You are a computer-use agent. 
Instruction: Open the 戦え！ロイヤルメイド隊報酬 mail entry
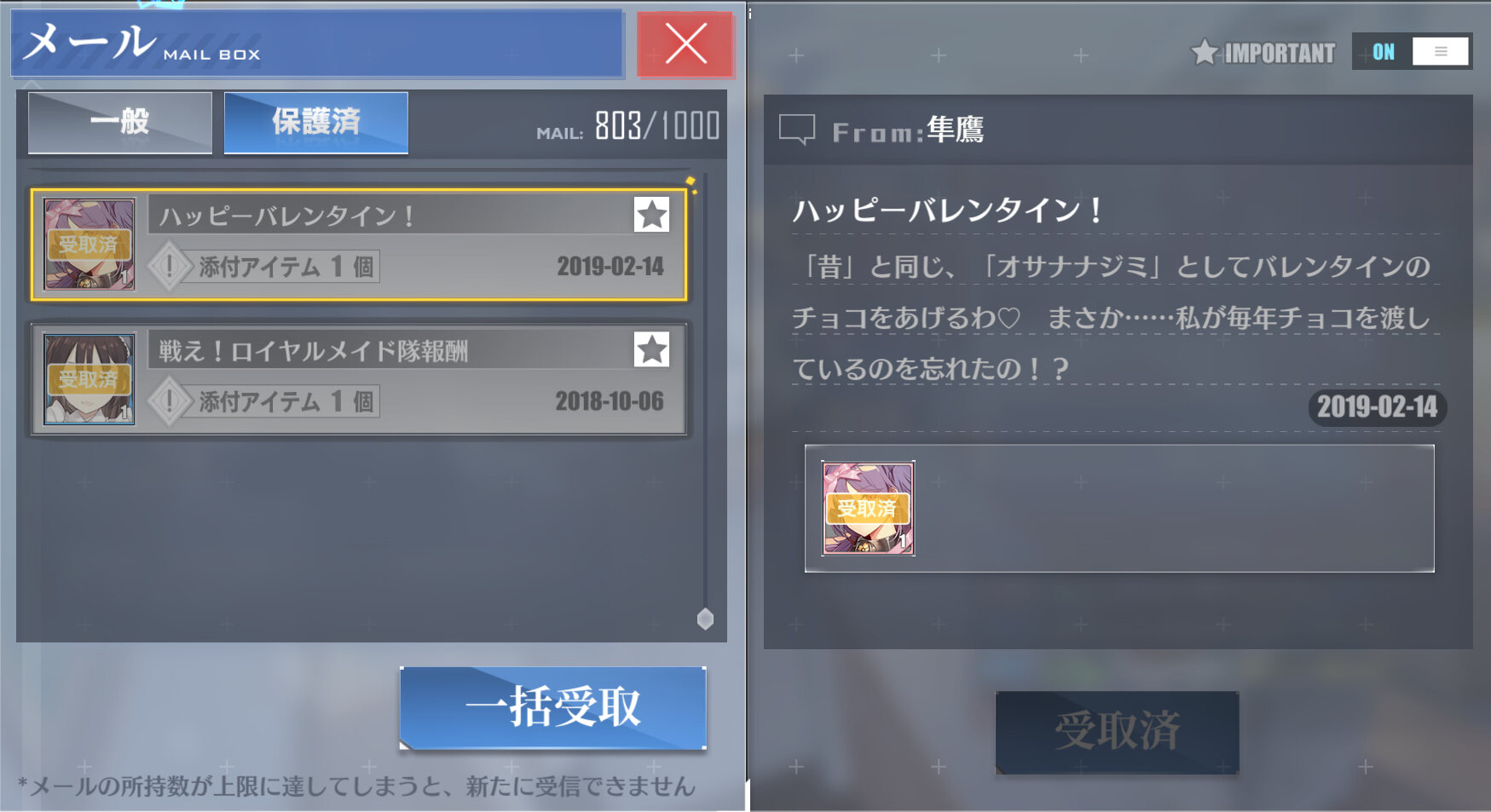coord(359,379)
